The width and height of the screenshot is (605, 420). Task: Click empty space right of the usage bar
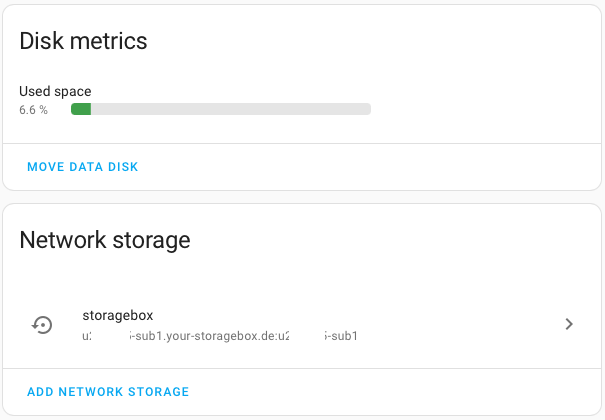480,109
